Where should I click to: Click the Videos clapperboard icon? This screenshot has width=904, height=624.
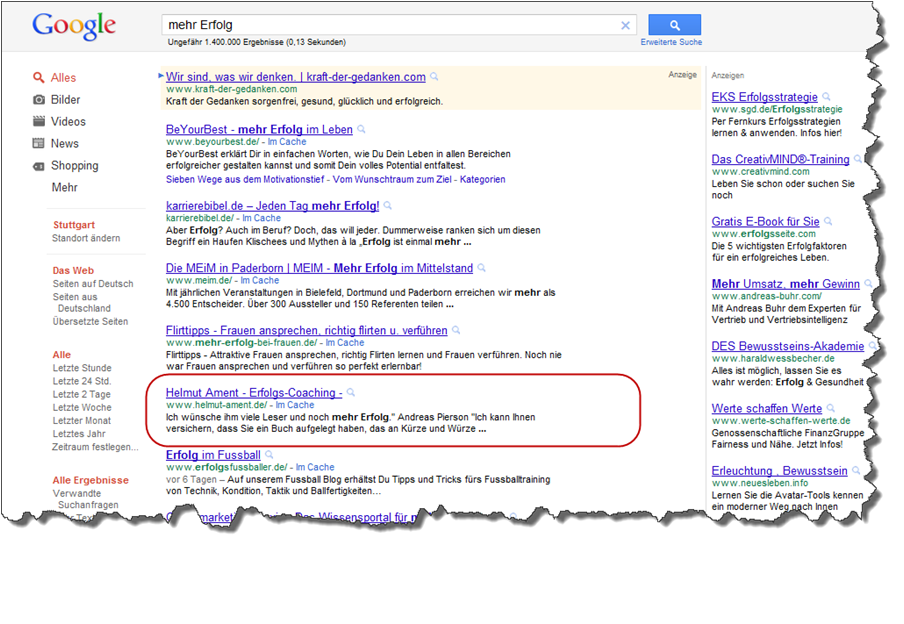point(39,121)
